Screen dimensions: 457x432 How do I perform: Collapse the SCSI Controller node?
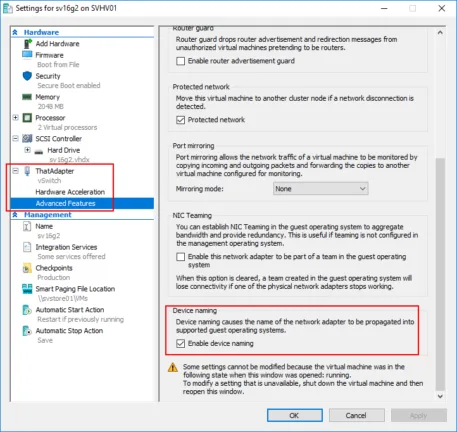[15, 138]
